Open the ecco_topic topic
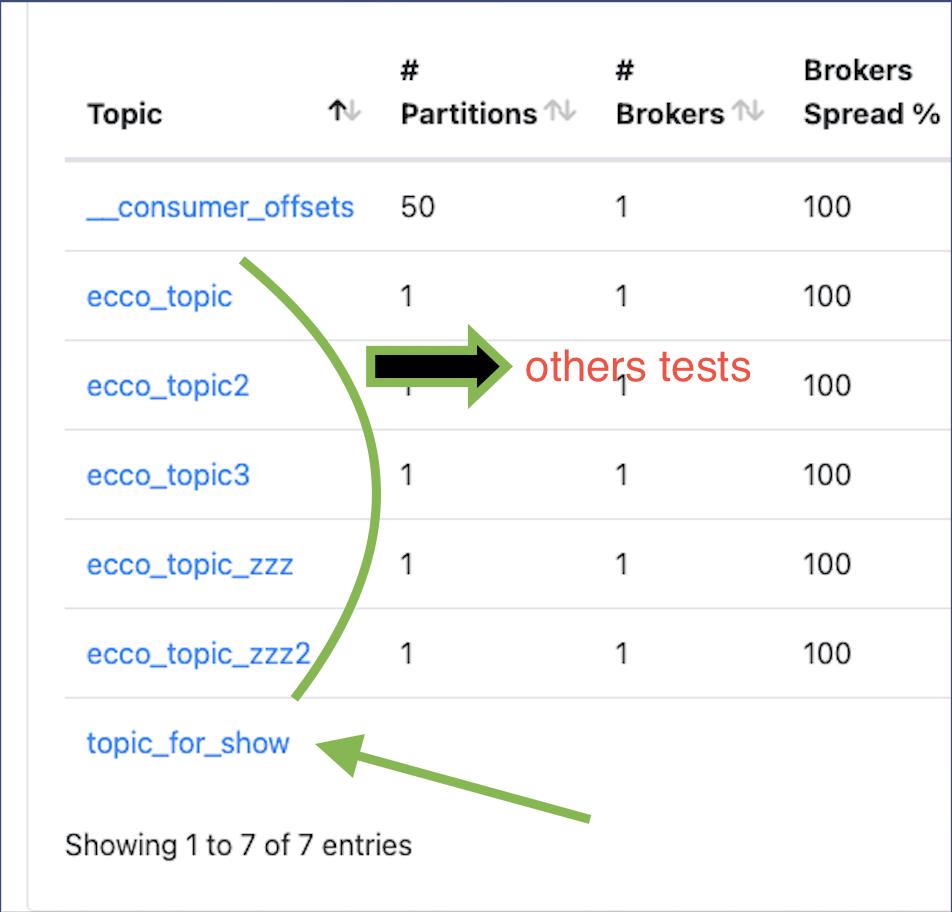 (x=159, y=296)
